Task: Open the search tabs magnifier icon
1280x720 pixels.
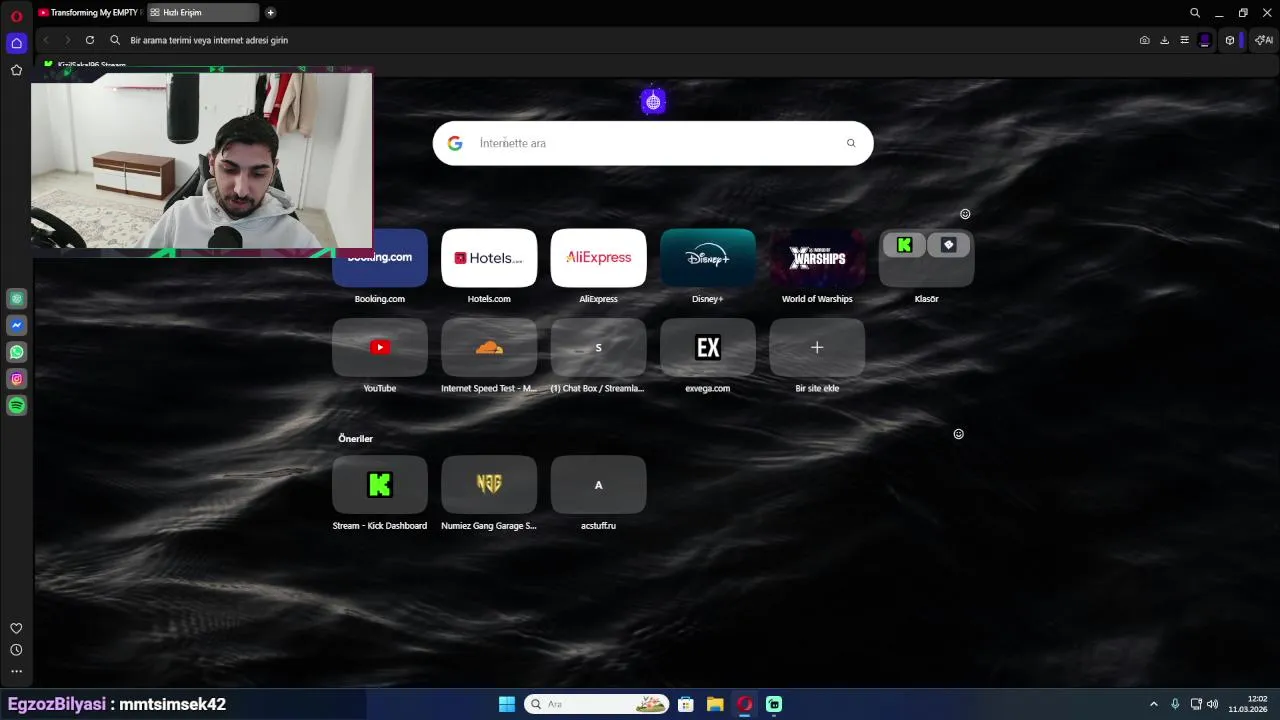Action: pos(1194,13)
